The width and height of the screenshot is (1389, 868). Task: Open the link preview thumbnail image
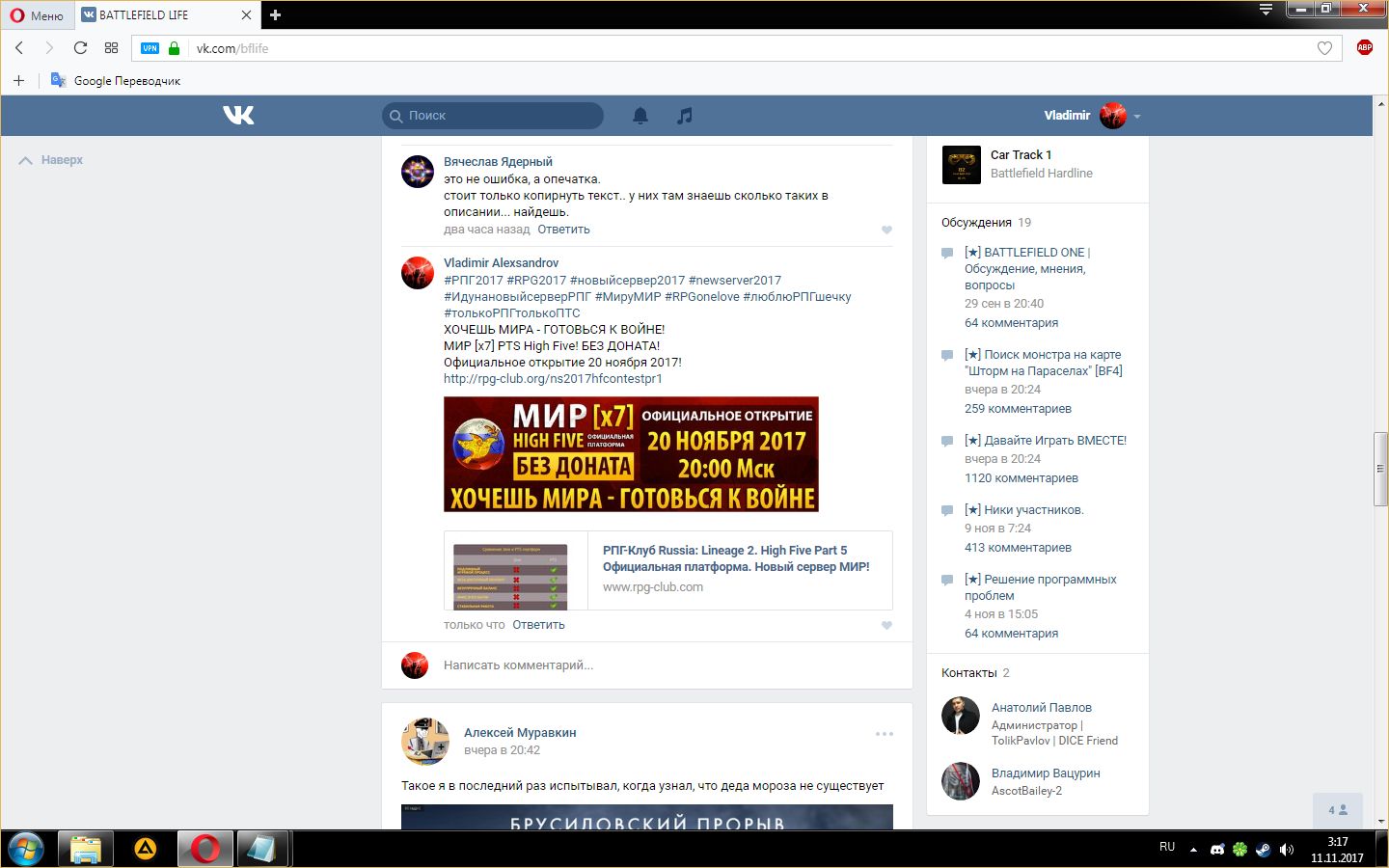511,577
